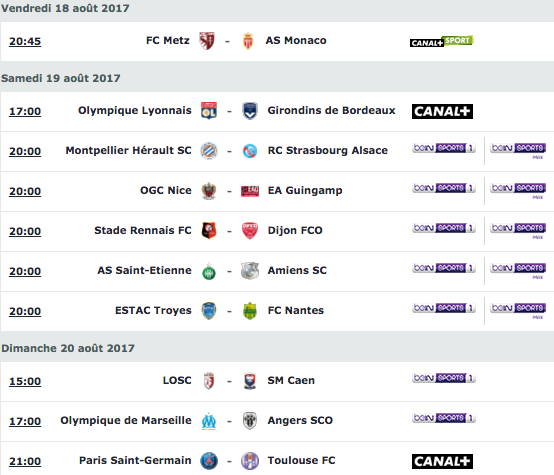Click beIN Sports Max logo on Nice row

point(518,190)
